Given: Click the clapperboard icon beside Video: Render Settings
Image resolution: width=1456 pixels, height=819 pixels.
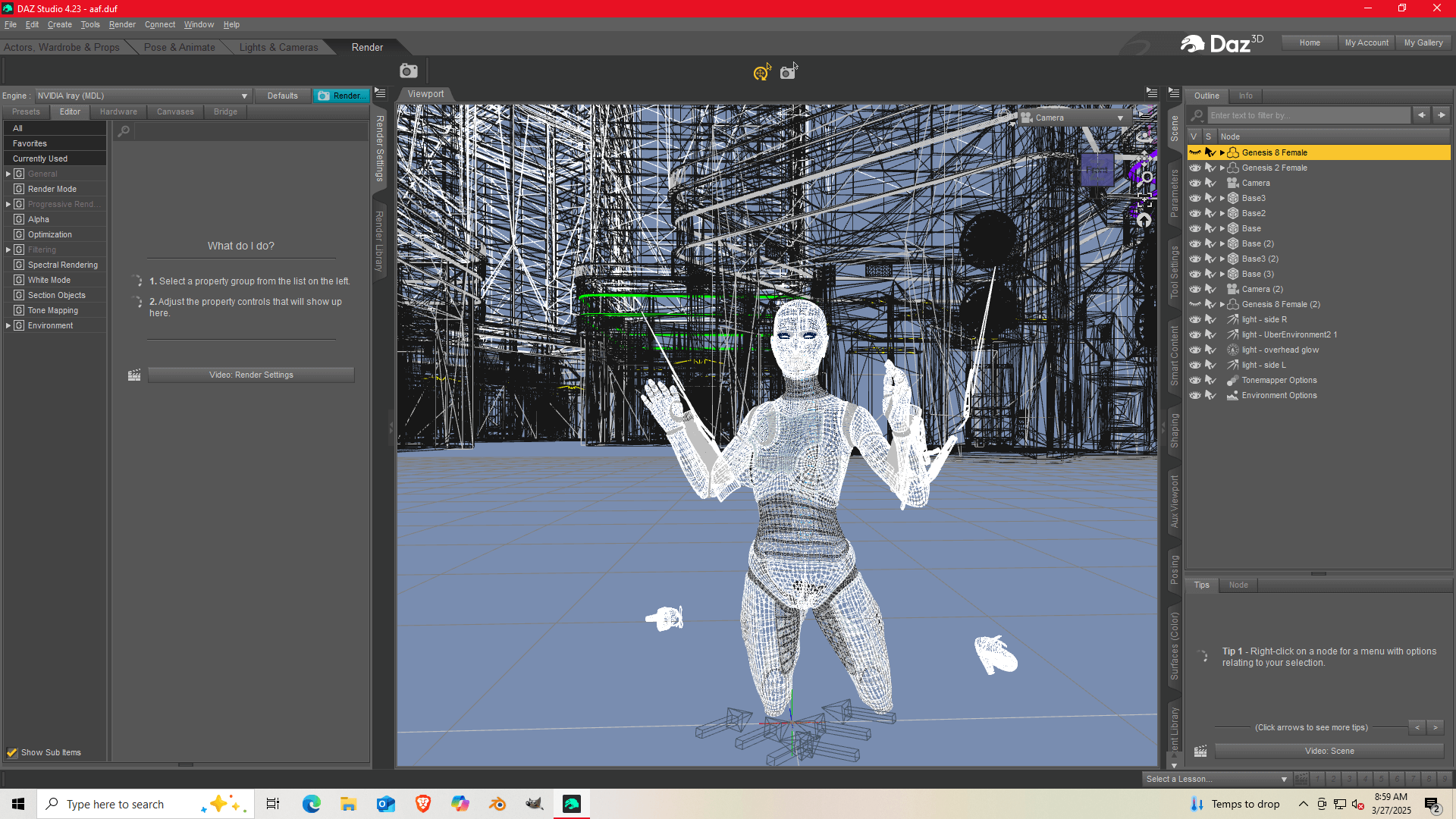Looking at the screenshot, I should pos(134,375).
